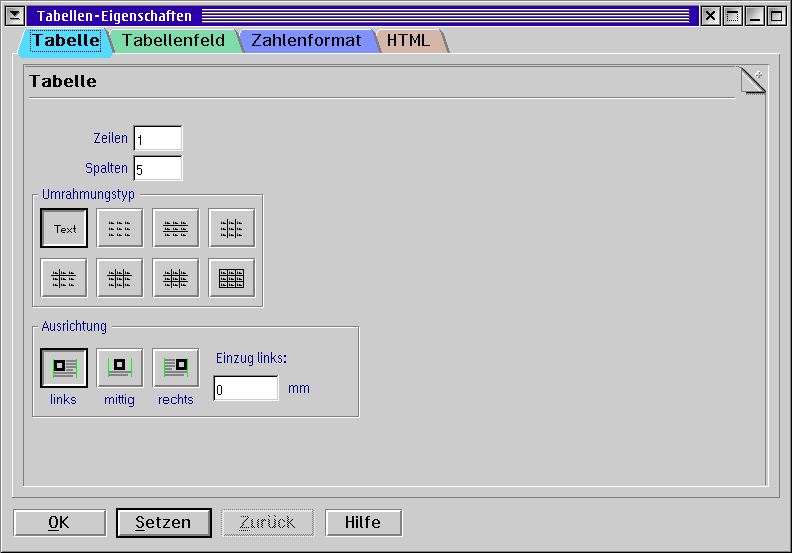Click the 'Zeilen' label
Viewport: 792px width, 553px height.
tap(111, 138)
